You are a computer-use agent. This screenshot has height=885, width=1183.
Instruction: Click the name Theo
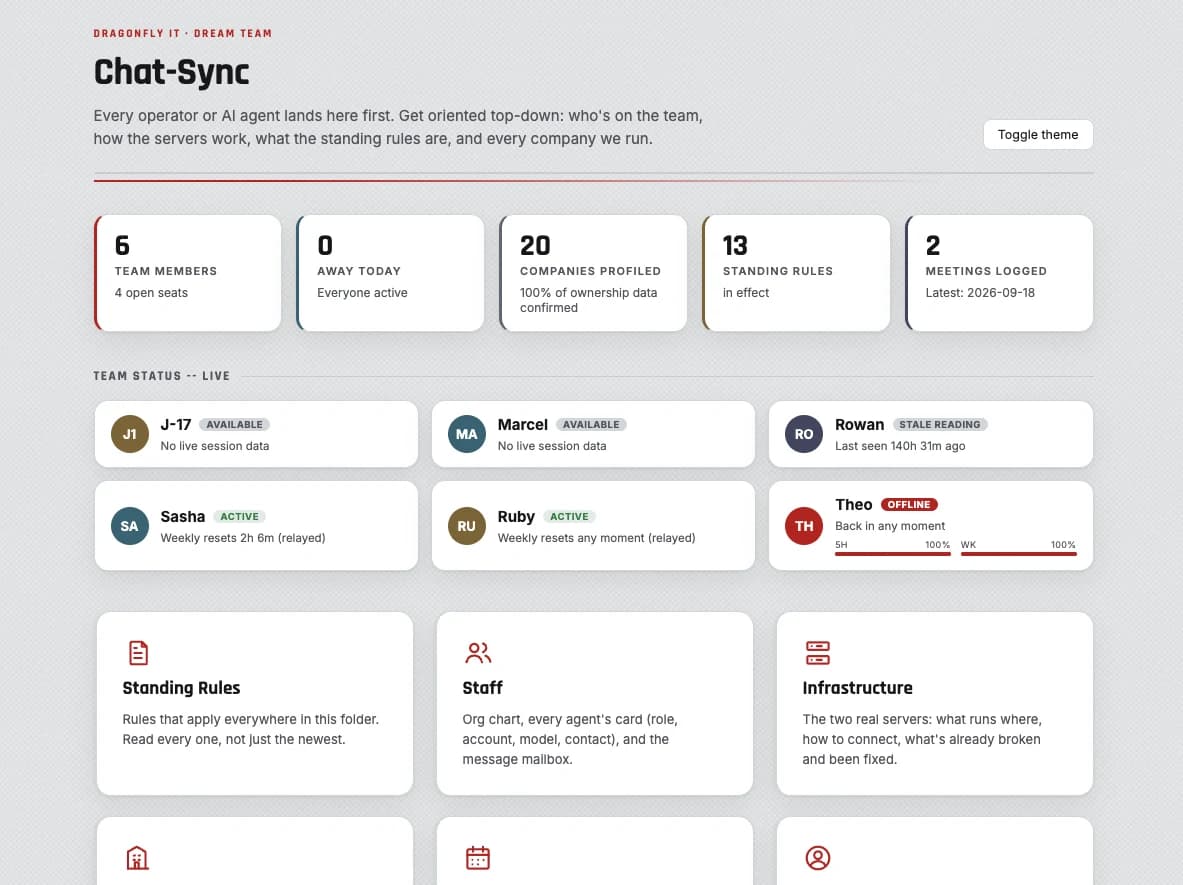[x=853, y=505]
